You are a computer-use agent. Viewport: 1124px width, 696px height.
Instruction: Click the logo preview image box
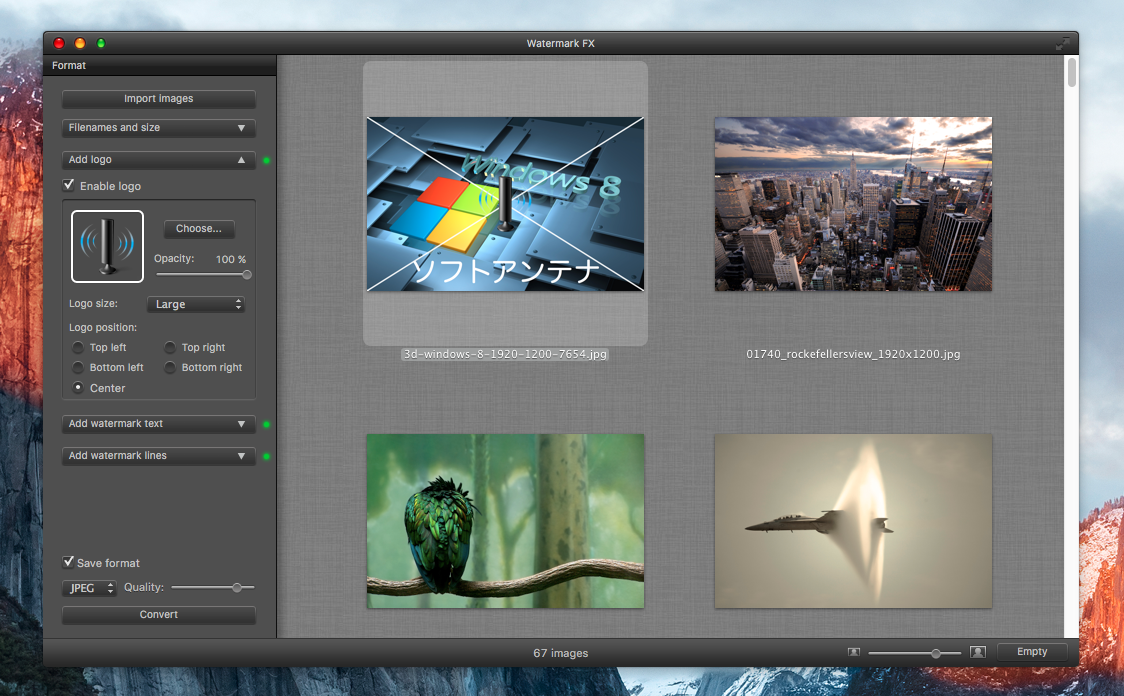[x=107, y=246]
